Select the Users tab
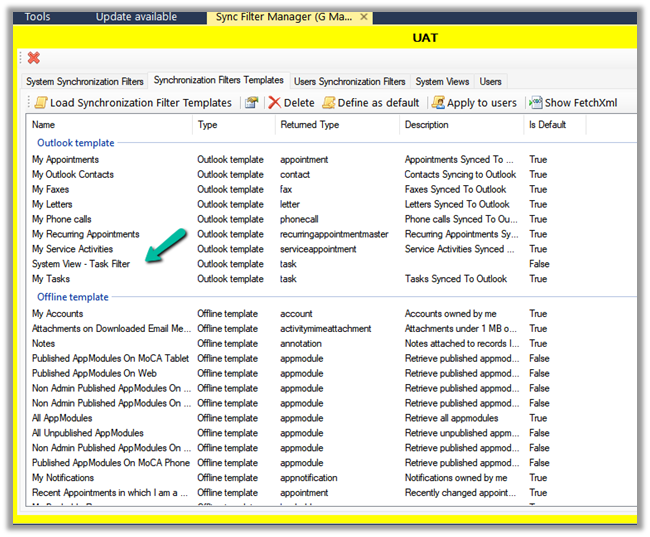The image size is (650, 537). (490, 81)
